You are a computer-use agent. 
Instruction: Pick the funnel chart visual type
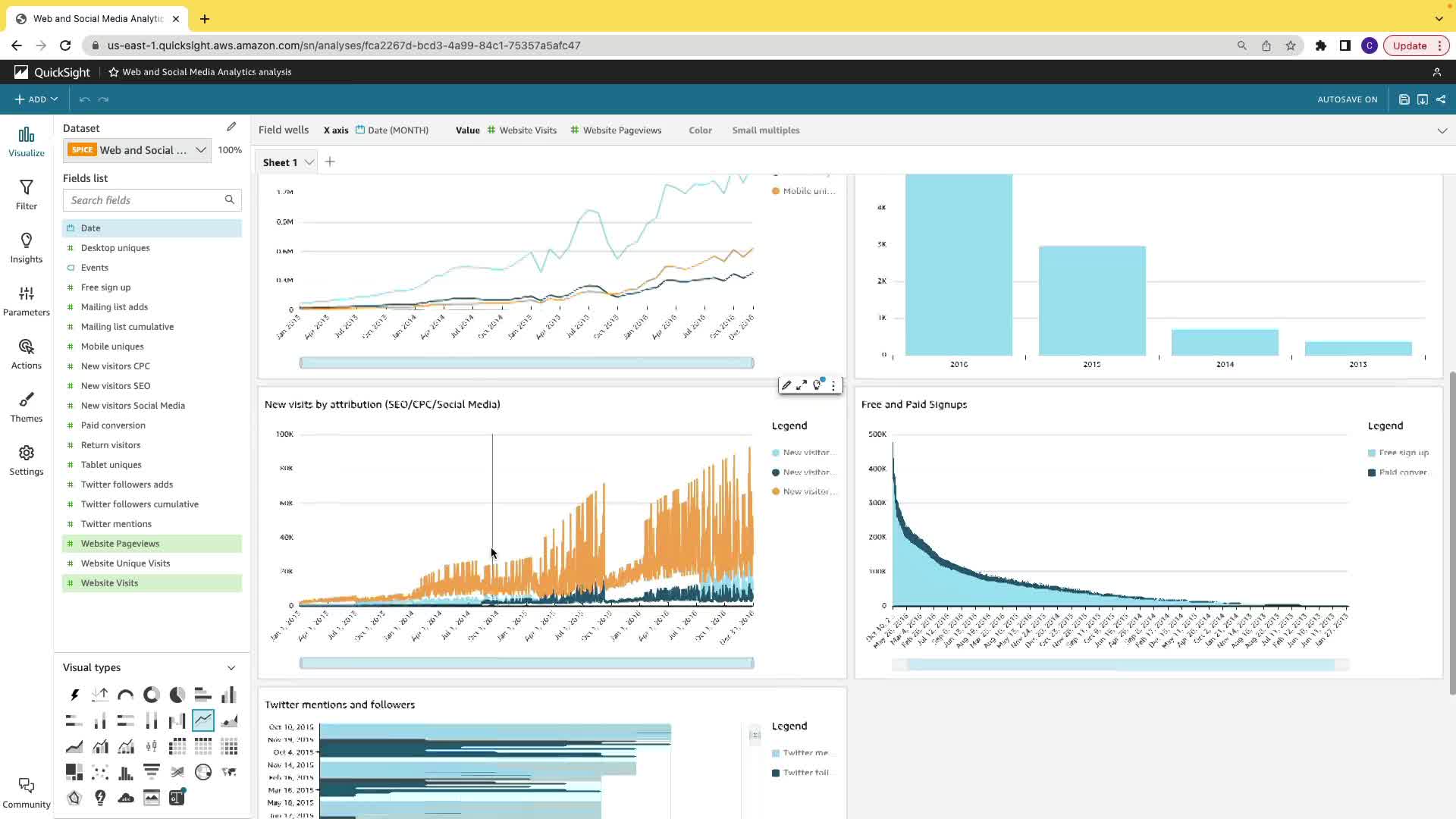[152, 772]
